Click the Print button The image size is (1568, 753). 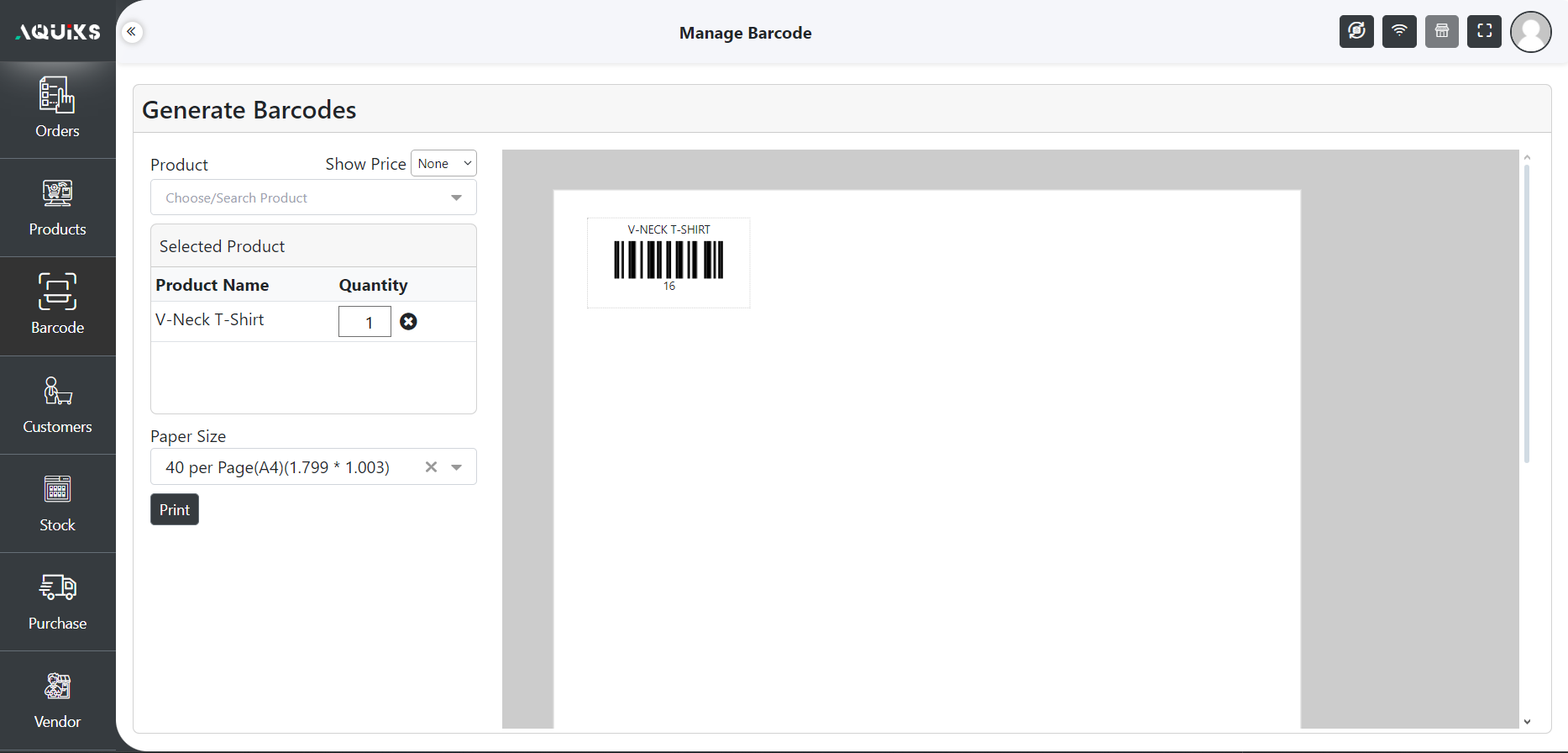(x=175, y=509)
